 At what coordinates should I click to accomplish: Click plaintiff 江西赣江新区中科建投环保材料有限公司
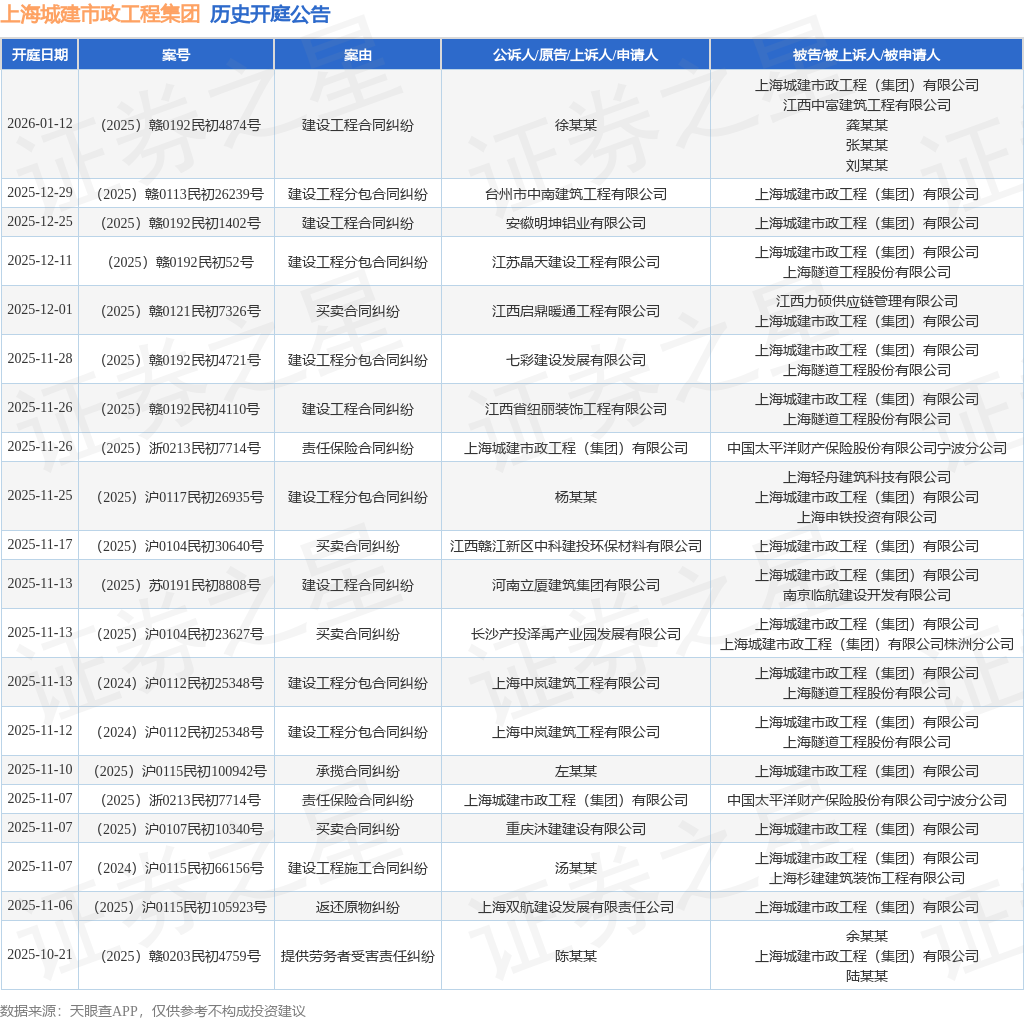(575, 546)
